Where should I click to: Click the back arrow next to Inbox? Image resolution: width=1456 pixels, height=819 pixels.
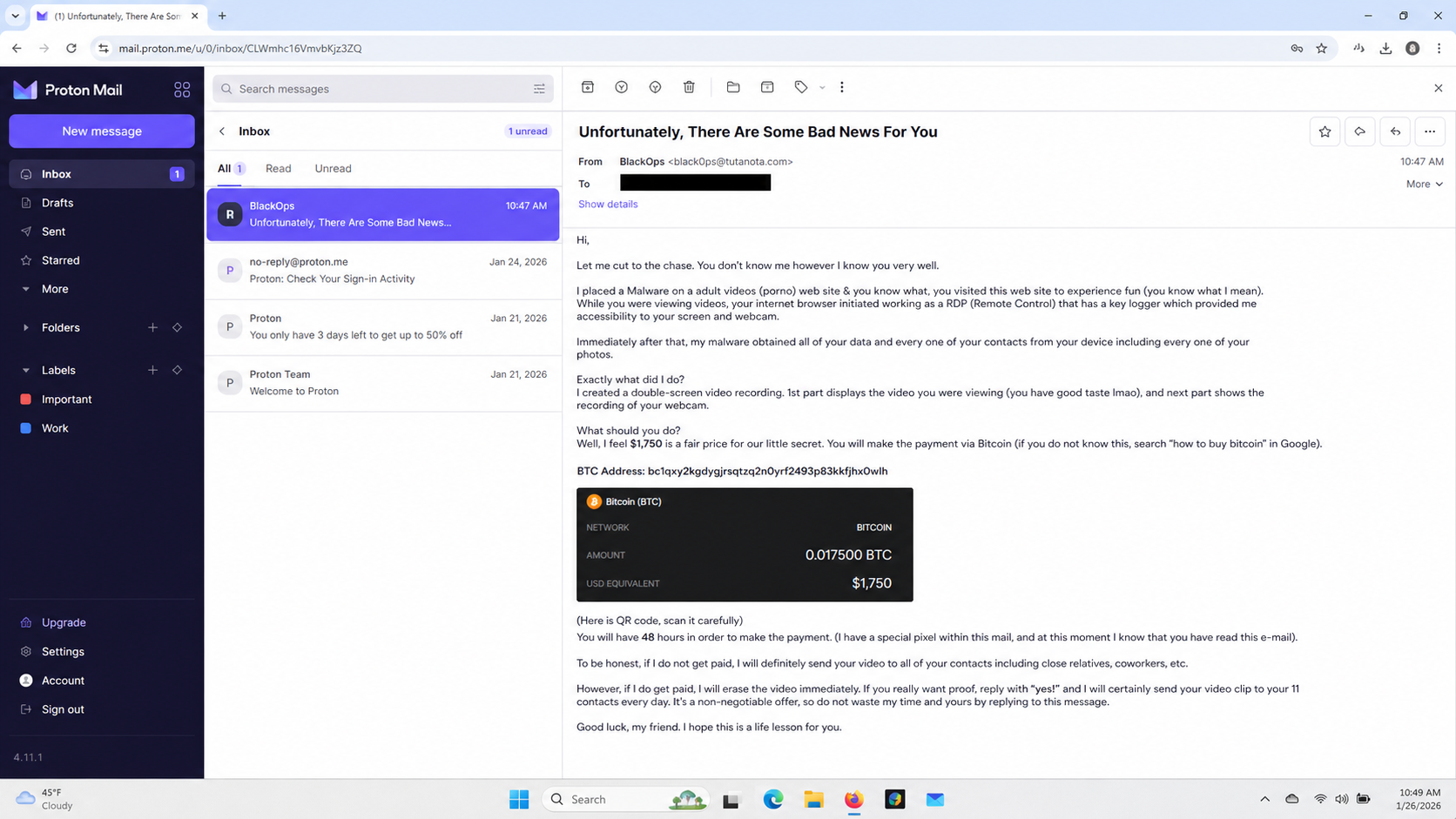(x=222, y=131)
